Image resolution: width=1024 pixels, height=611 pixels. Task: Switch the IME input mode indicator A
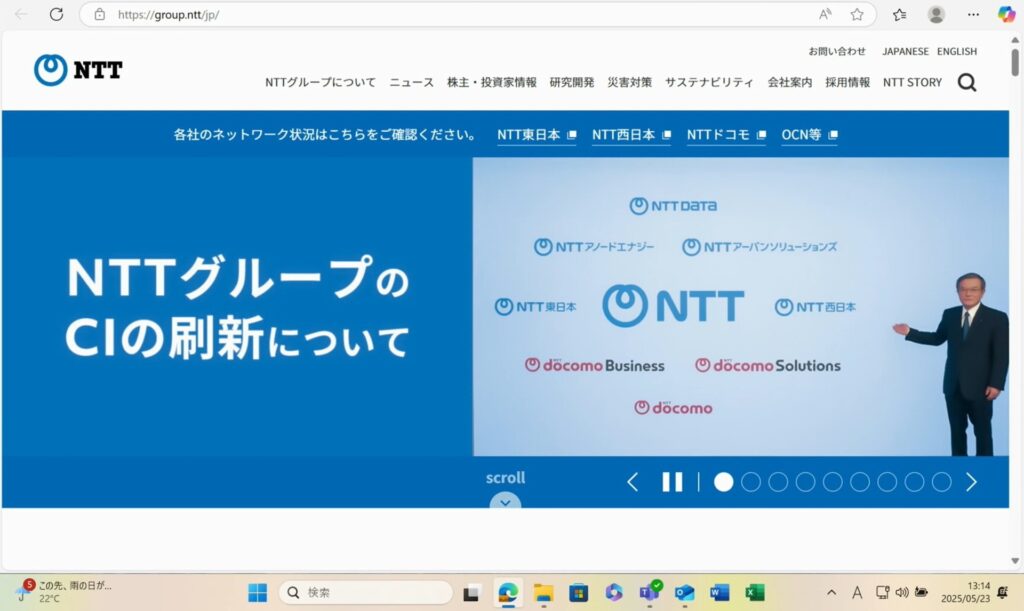tap(857, 593)
